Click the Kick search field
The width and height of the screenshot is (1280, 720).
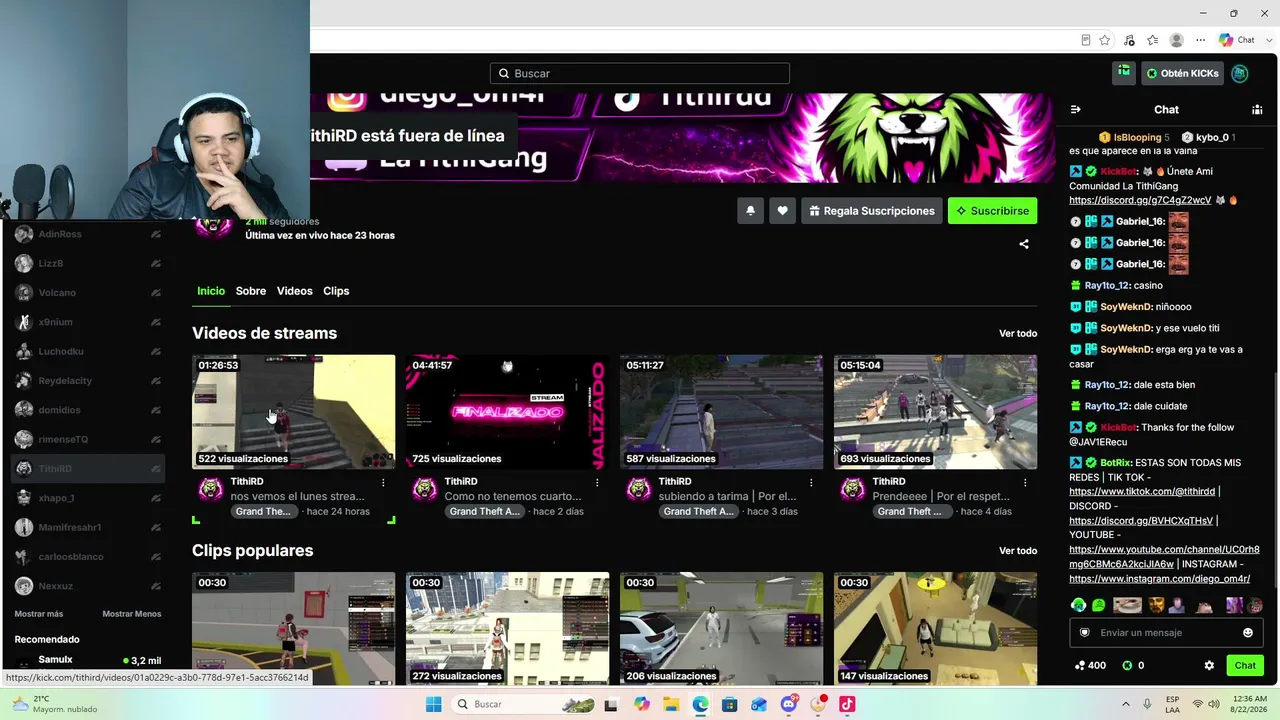pyautogui.click(x=640, y=73)
